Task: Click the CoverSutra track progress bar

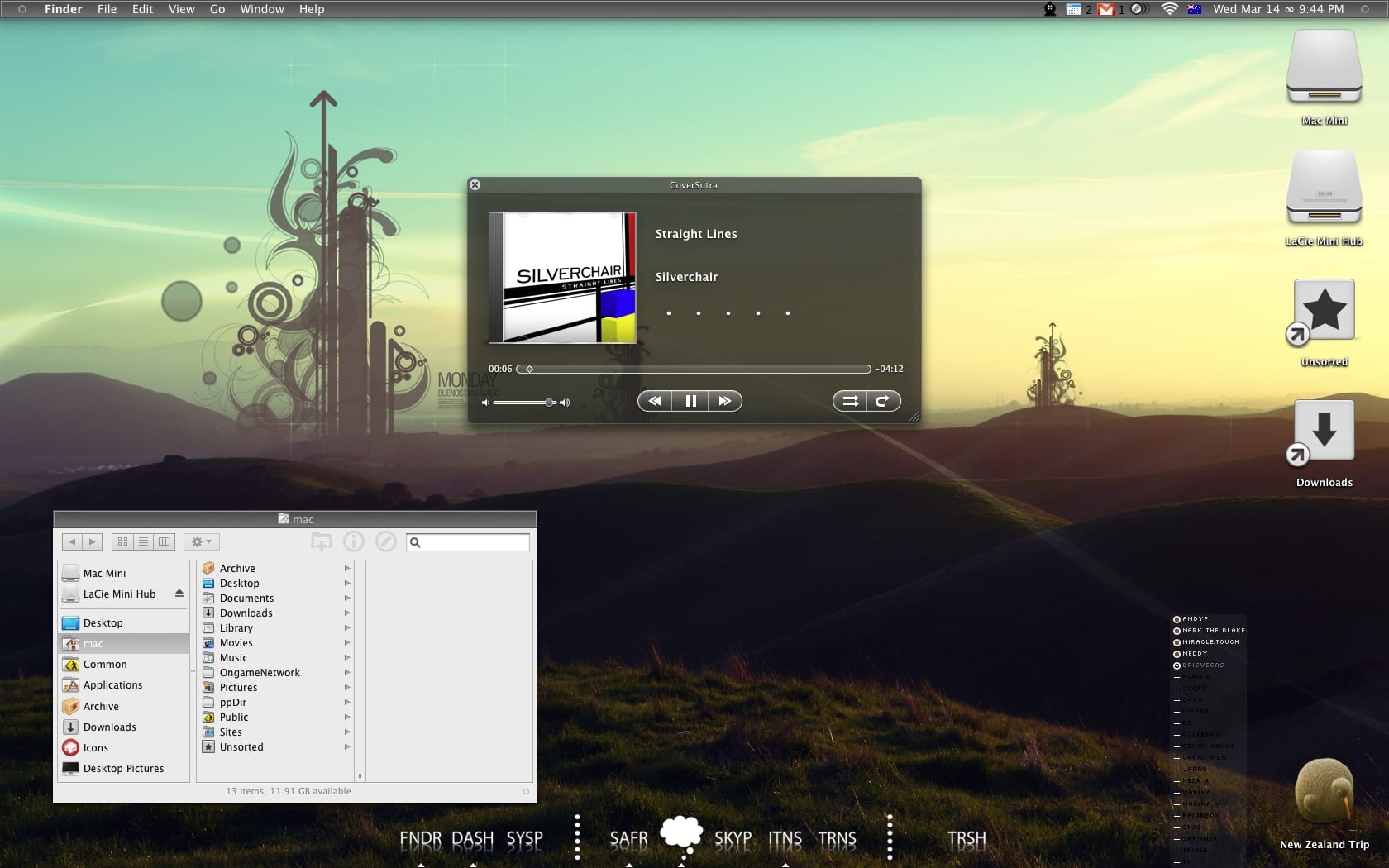Action: (694, 369)
